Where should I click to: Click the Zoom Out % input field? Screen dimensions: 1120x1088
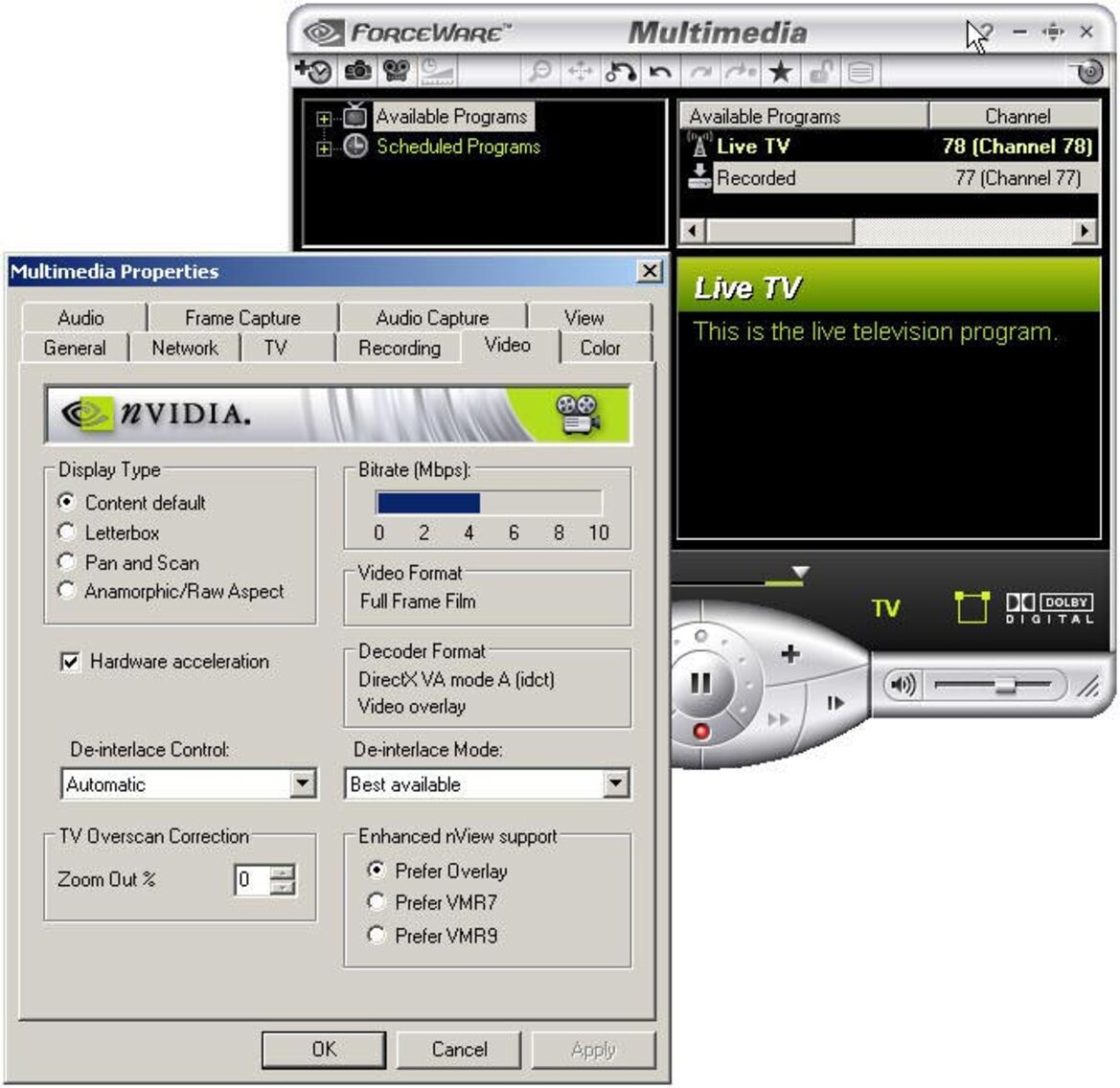point(252,879)
